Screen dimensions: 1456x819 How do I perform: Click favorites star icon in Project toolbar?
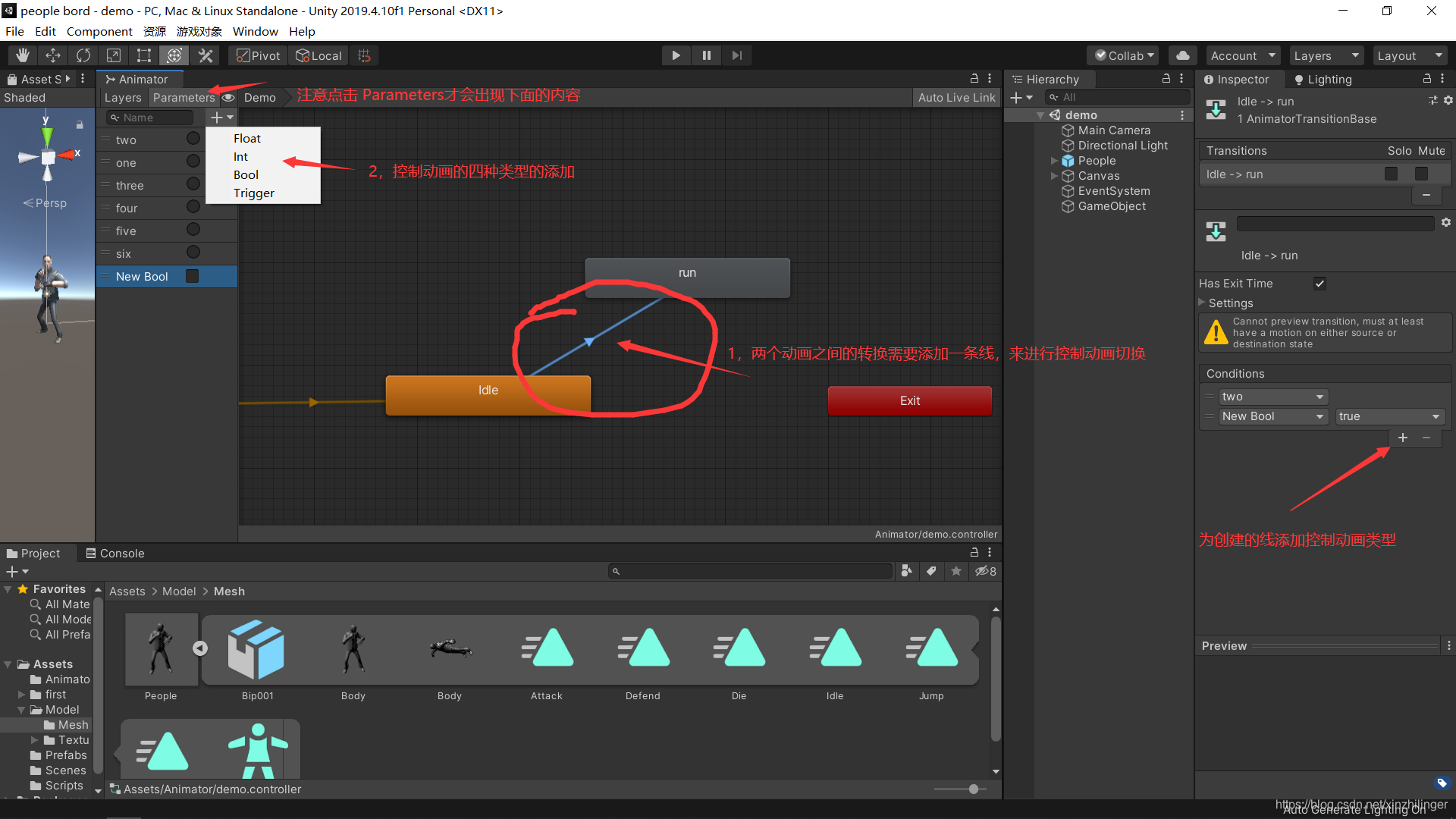pyautogui.click(x=956, y=571)
